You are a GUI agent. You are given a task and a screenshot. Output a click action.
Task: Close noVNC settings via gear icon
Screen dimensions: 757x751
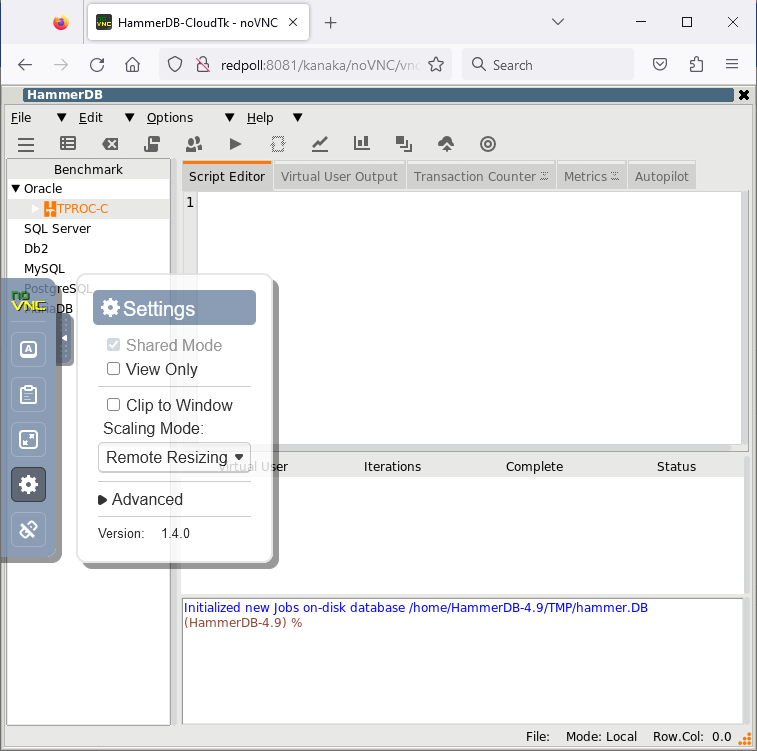coord(28,484)
